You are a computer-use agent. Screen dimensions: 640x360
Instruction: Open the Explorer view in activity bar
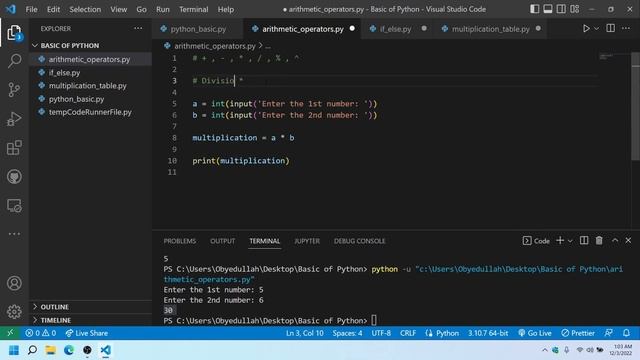[x=14, y=33]
